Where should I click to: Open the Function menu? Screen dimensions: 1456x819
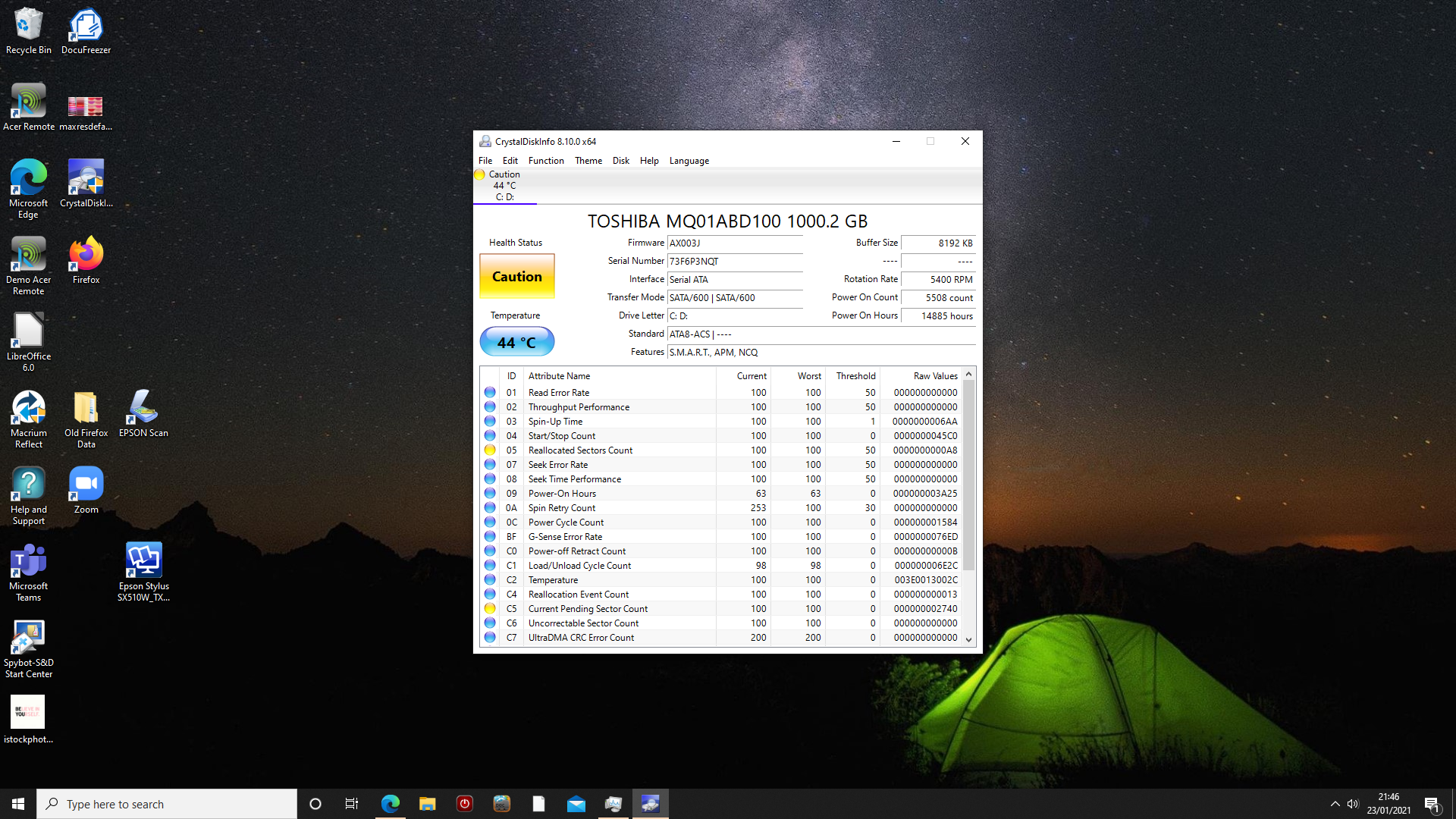tap(546, 161)
